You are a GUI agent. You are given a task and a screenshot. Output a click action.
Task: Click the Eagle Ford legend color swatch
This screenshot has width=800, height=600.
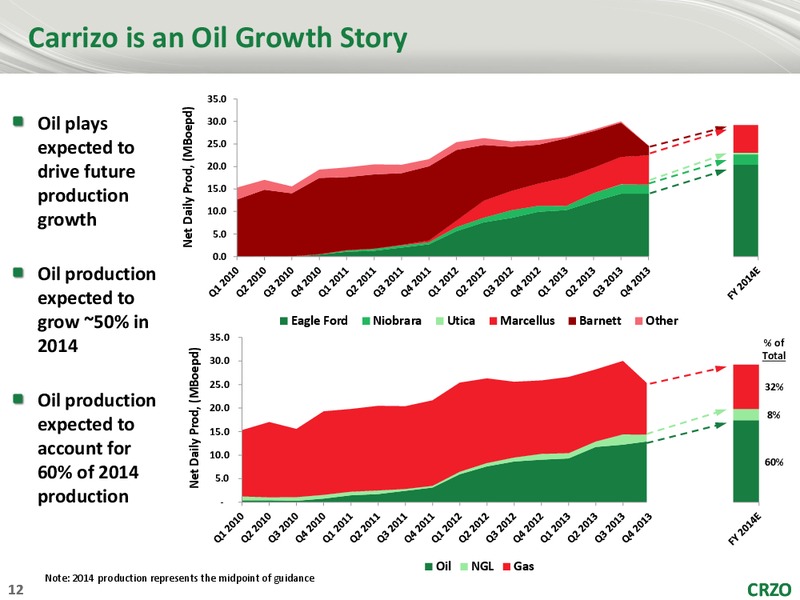(284, 321)
